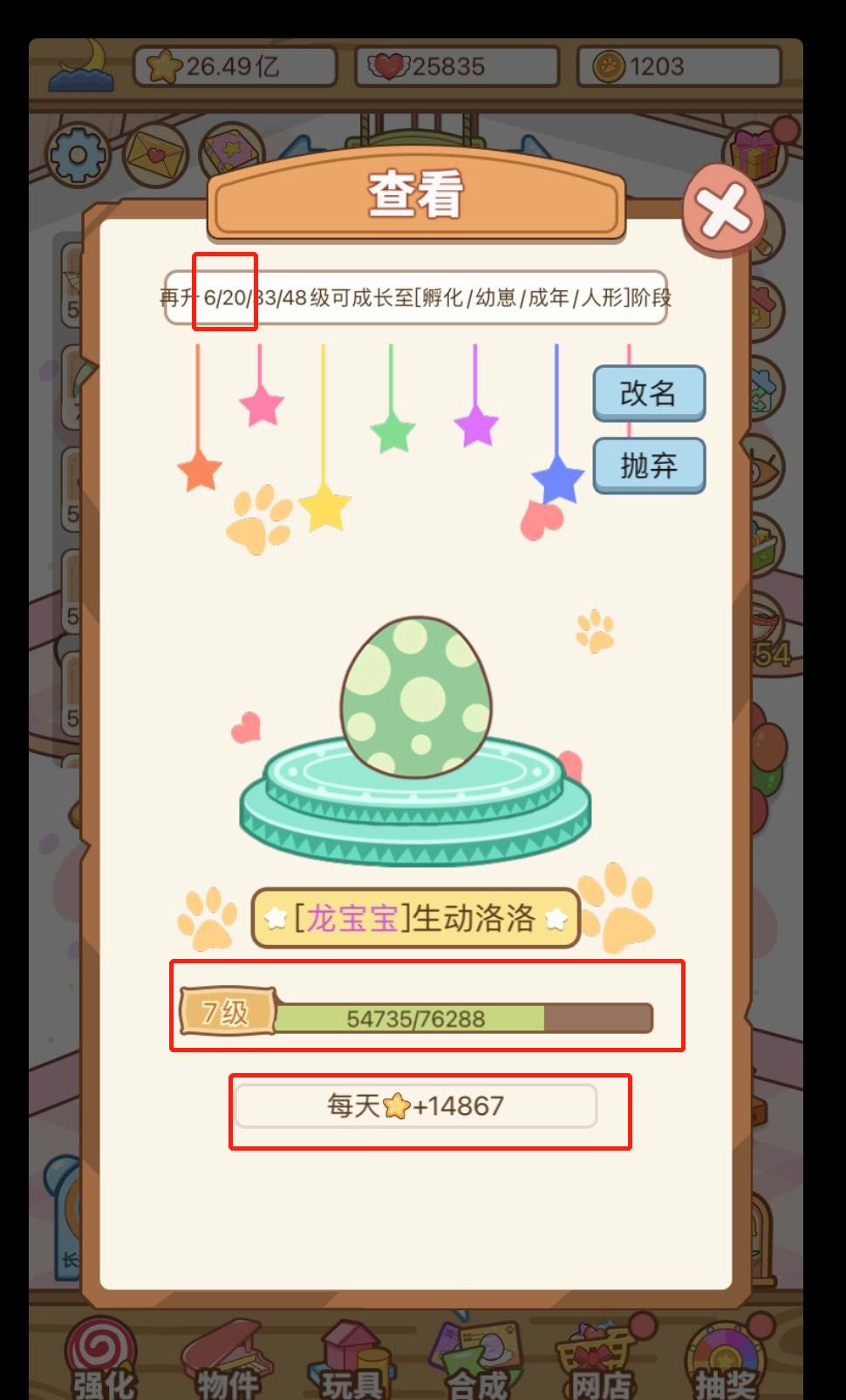Tap the star currency counter 26.49亿
Viewport: 846px width, 1400px height.
235,66
